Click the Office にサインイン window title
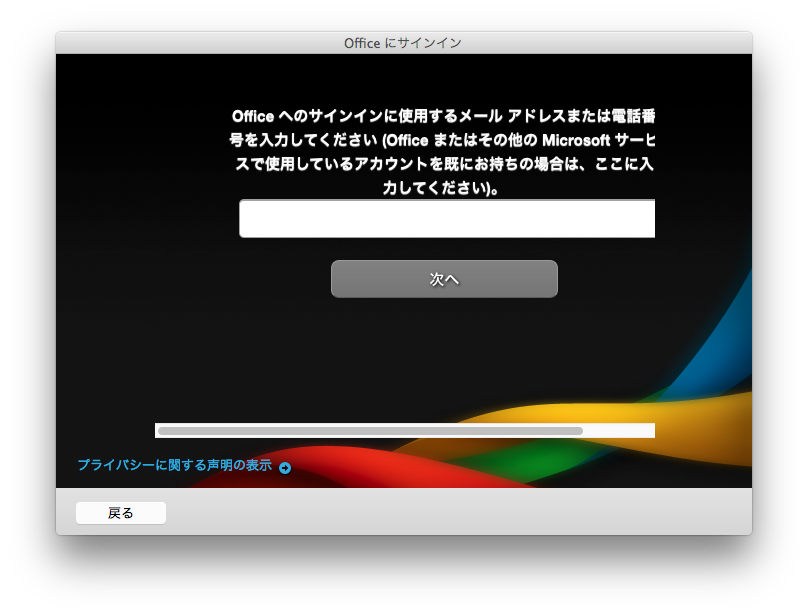808x615 pixels. (403, 43)
